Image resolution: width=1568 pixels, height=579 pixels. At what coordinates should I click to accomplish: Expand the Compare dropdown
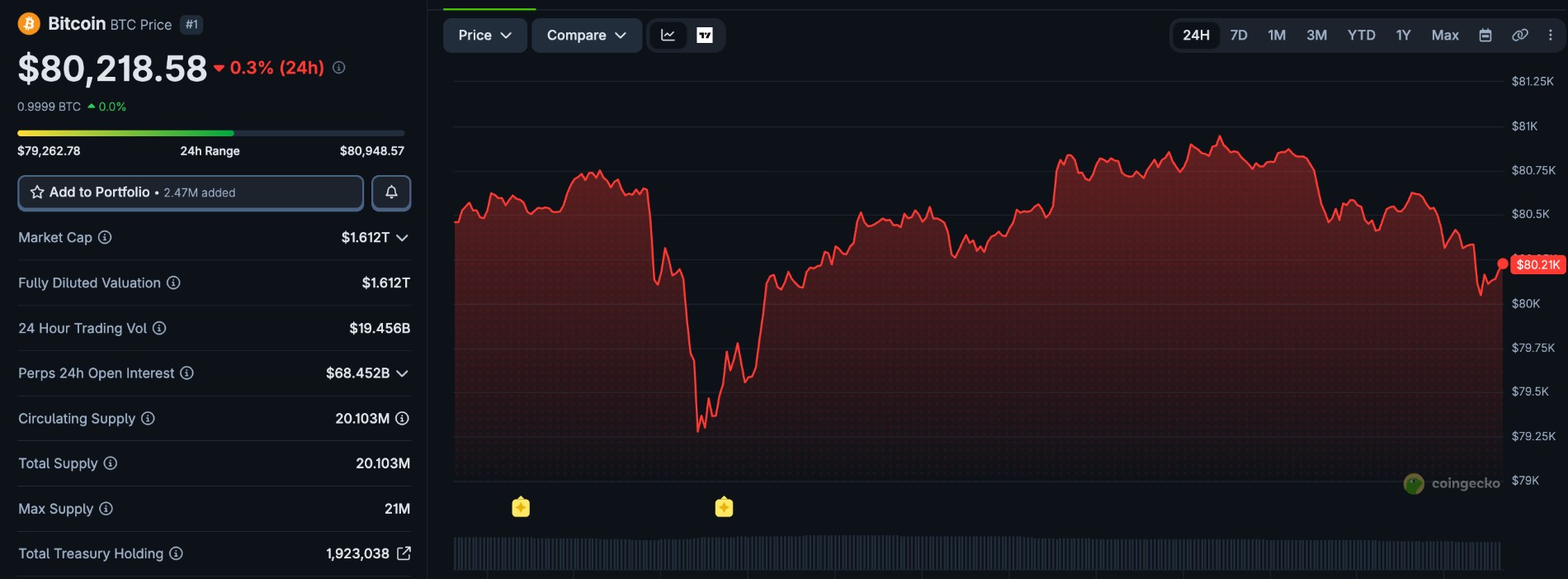[x=587, y=36]
